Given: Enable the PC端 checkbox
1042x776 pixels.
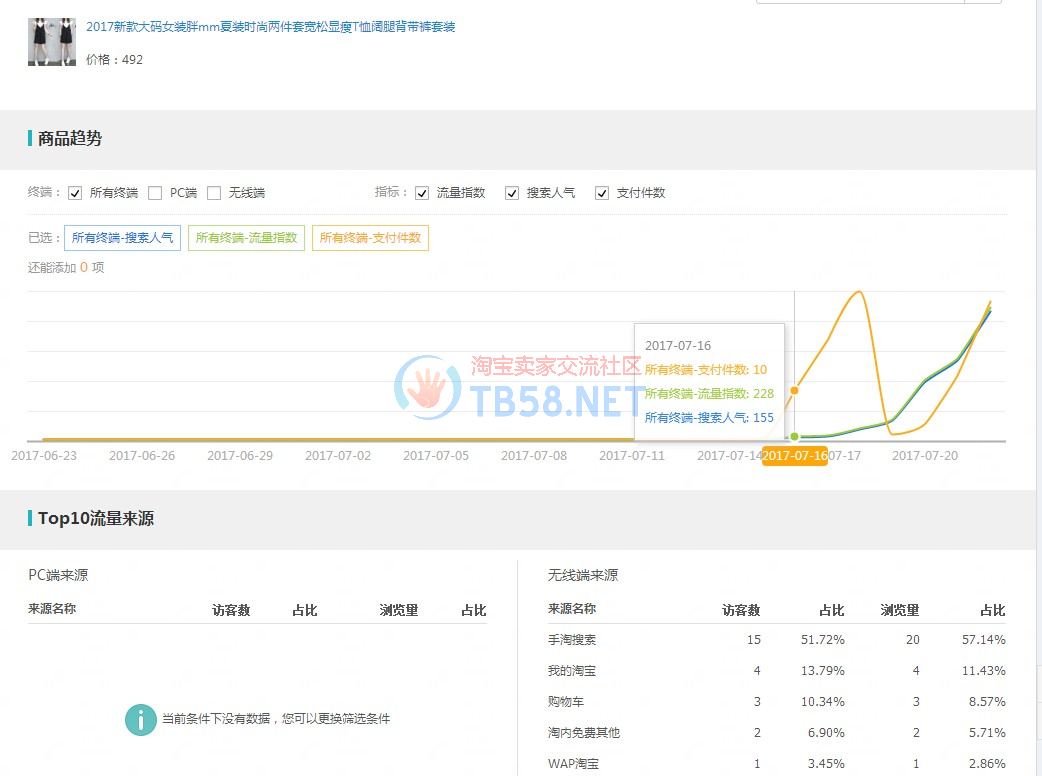Looking at the screenshot, I should 155,193.
